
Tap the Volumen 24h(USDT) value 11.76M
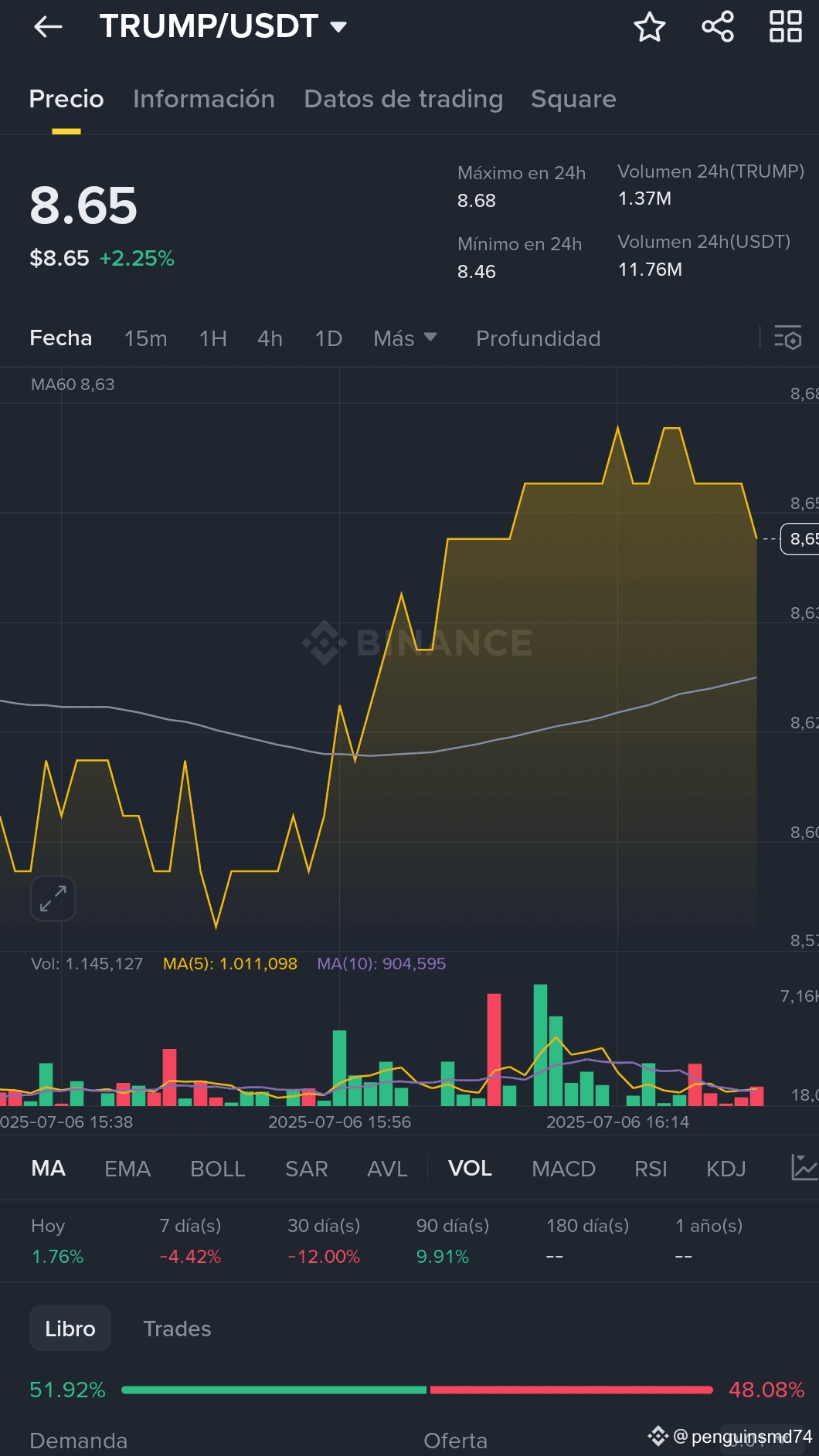(x=650, y=270)
